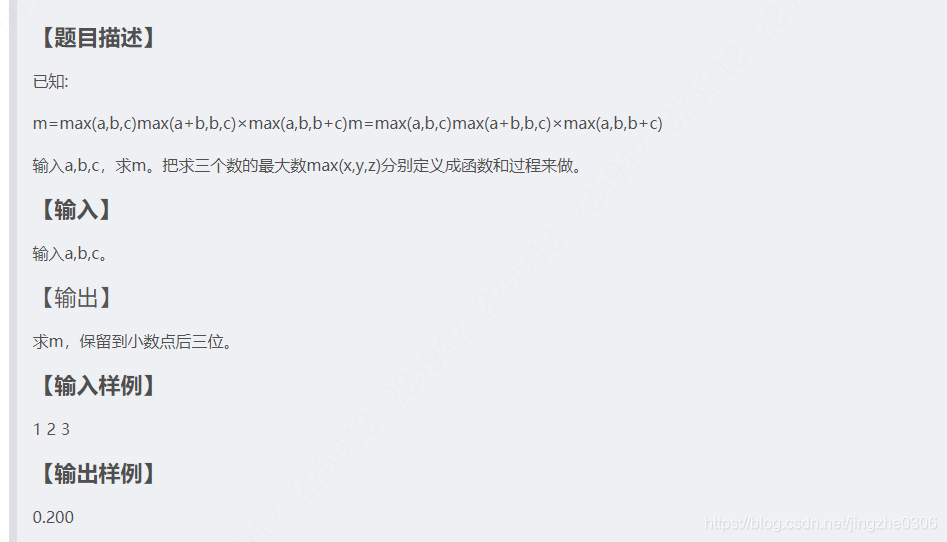Click the 已知: text line
947x542 pixels.
click(51, 82)
